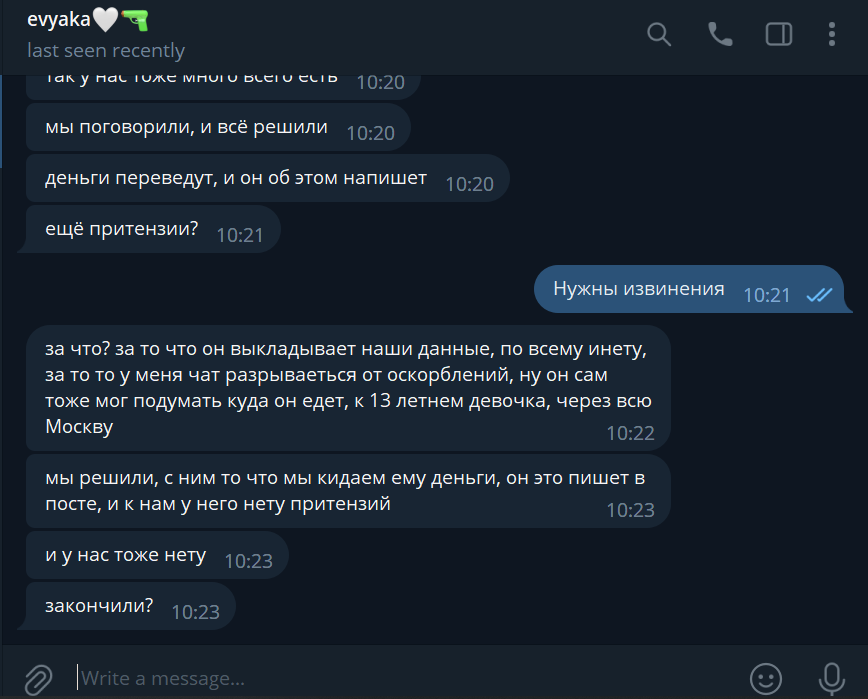The width and height of the screenshot is (868, 699).
Task: Select the message 'закончили?'
Action: (x=131, y=606)
